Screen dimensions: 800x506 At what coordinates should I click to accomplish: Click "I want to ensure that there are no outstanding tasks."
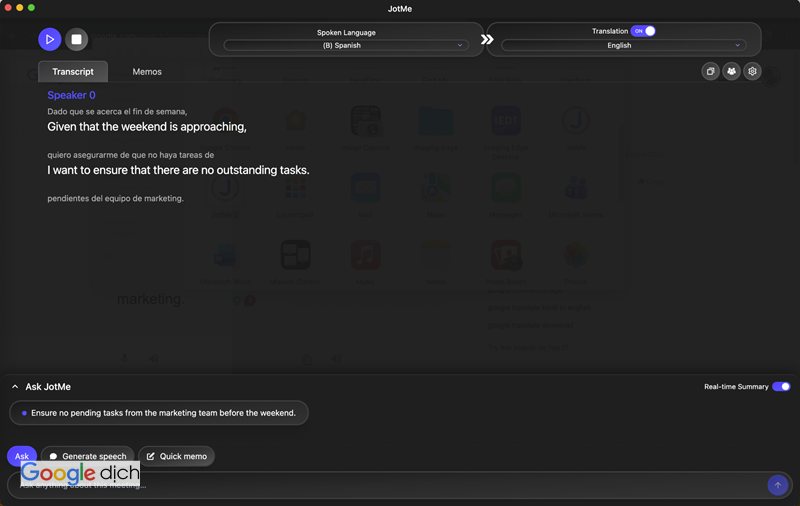(x=179, y=170)
